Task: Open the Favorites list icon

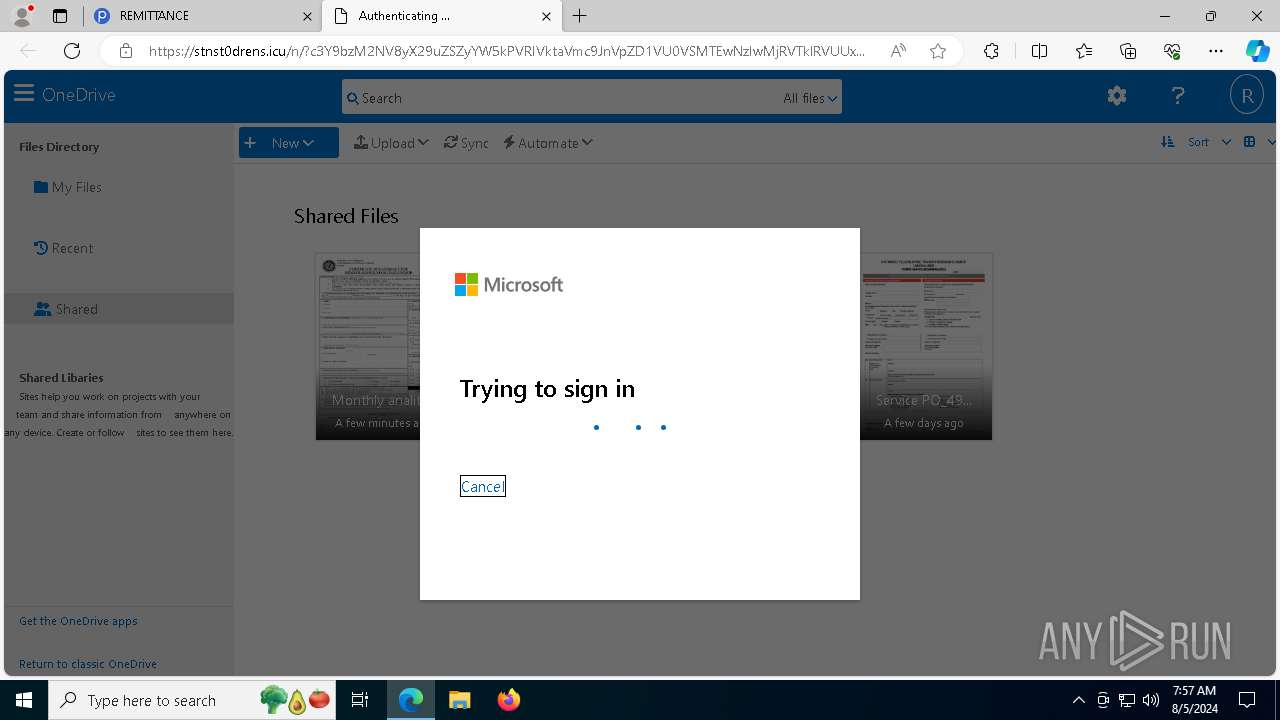Action: pyautogui.click(x=1084, y=51)
